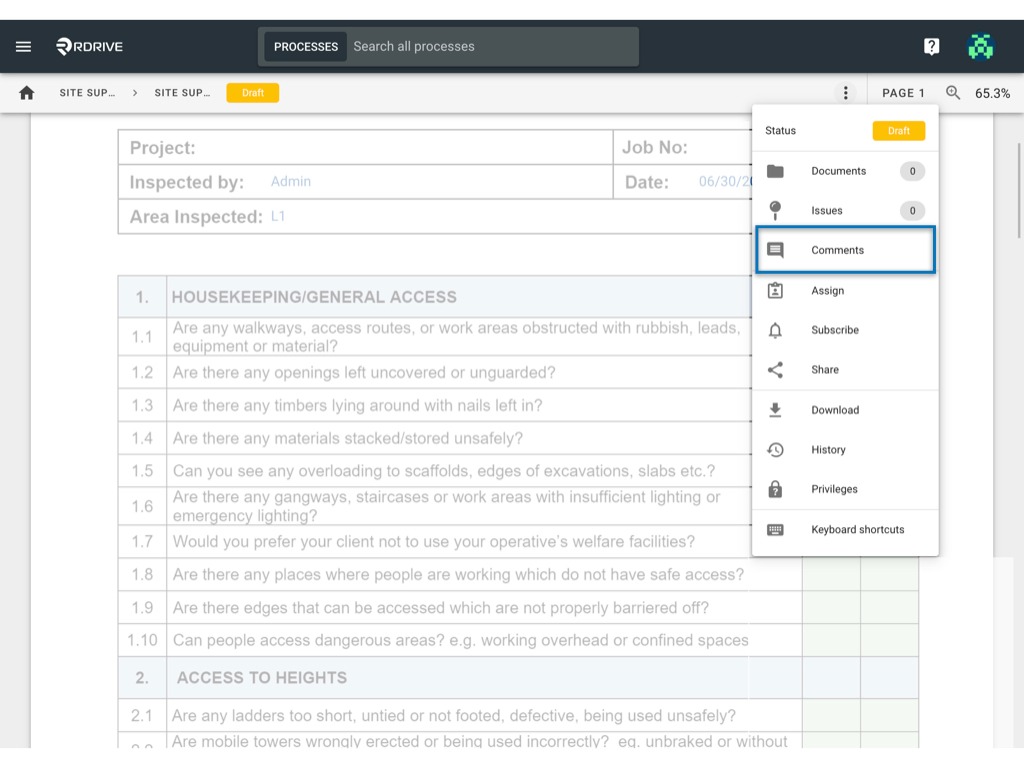Click the zoom magnifier icon

click(x=953, y=93)
